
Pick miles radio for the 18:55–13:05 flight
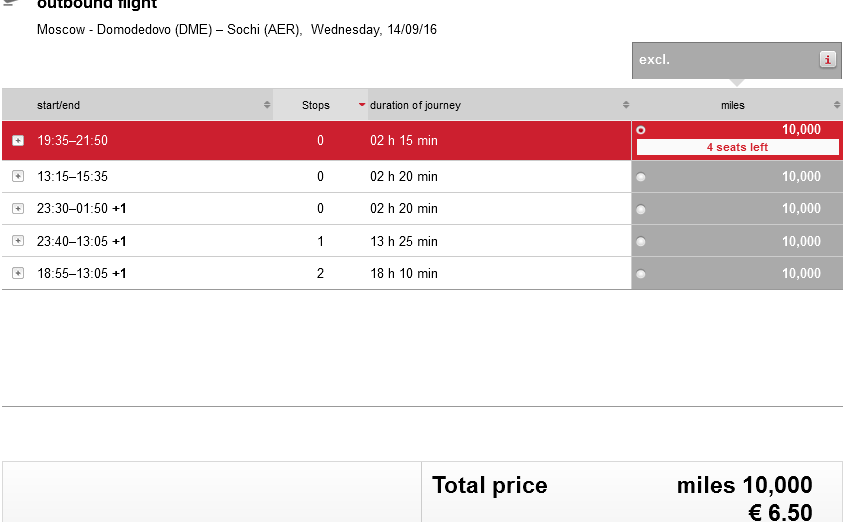641,274
